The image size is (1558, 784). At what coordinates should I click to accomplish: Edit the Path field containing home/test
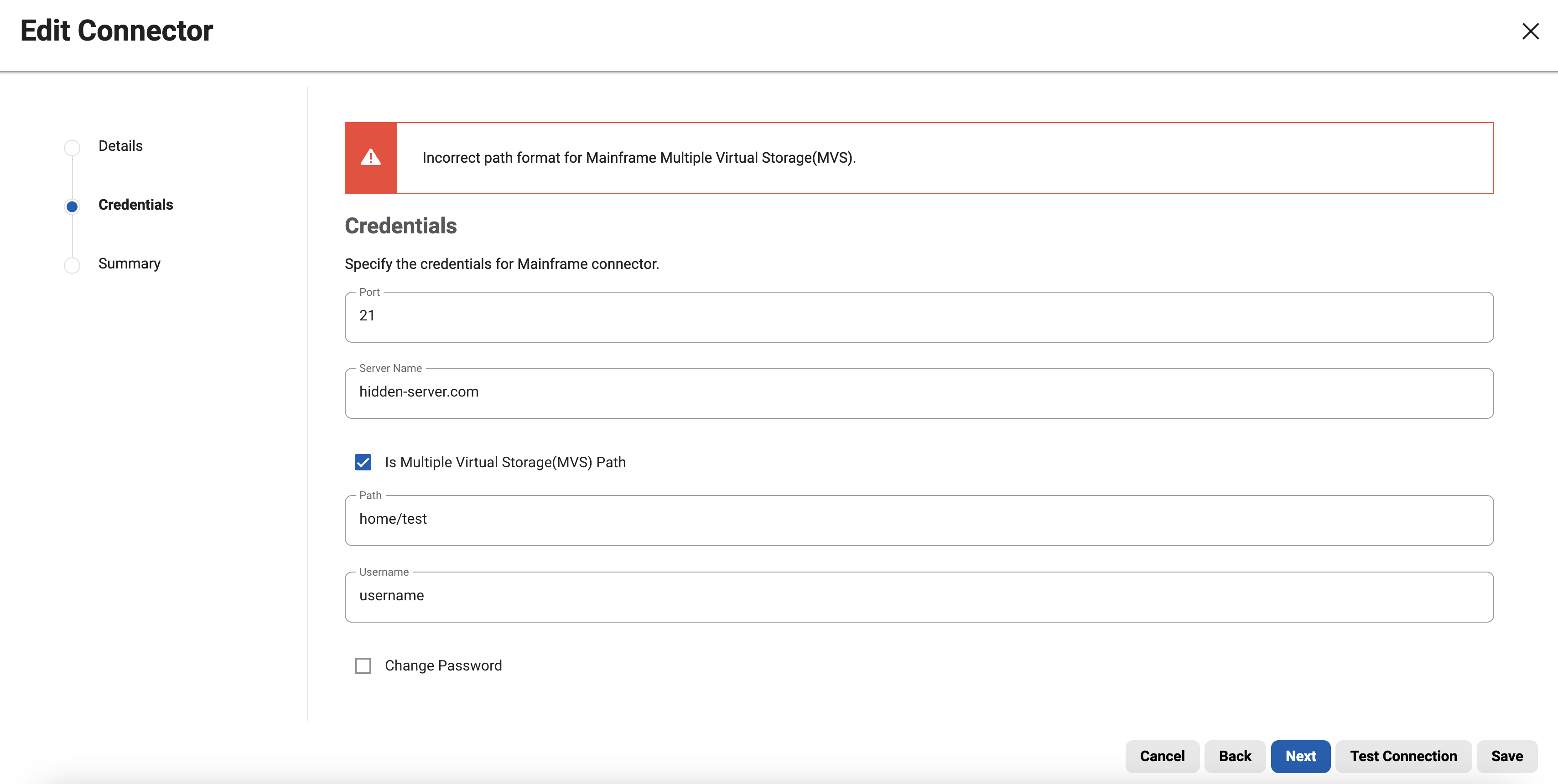tap(919, 521)
